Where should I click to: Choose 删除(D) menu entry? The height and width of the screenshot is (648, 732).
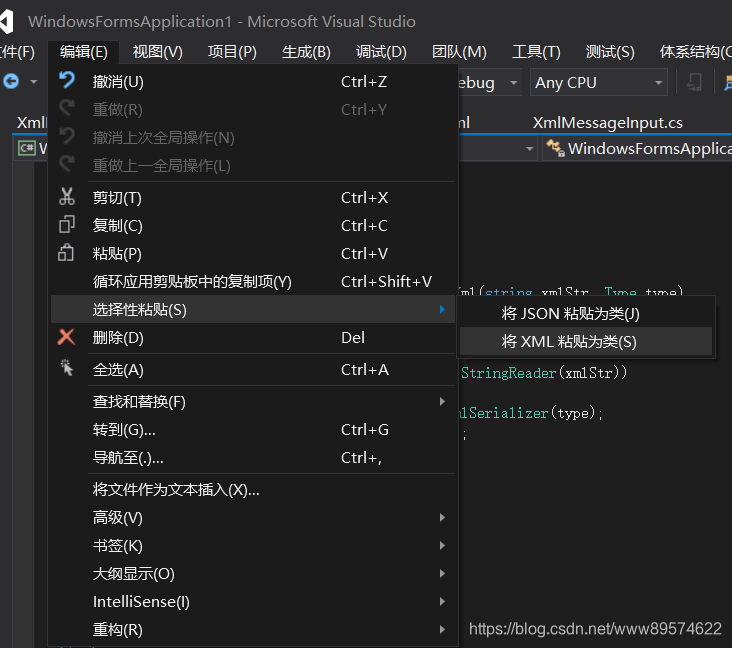click(253, 338)
